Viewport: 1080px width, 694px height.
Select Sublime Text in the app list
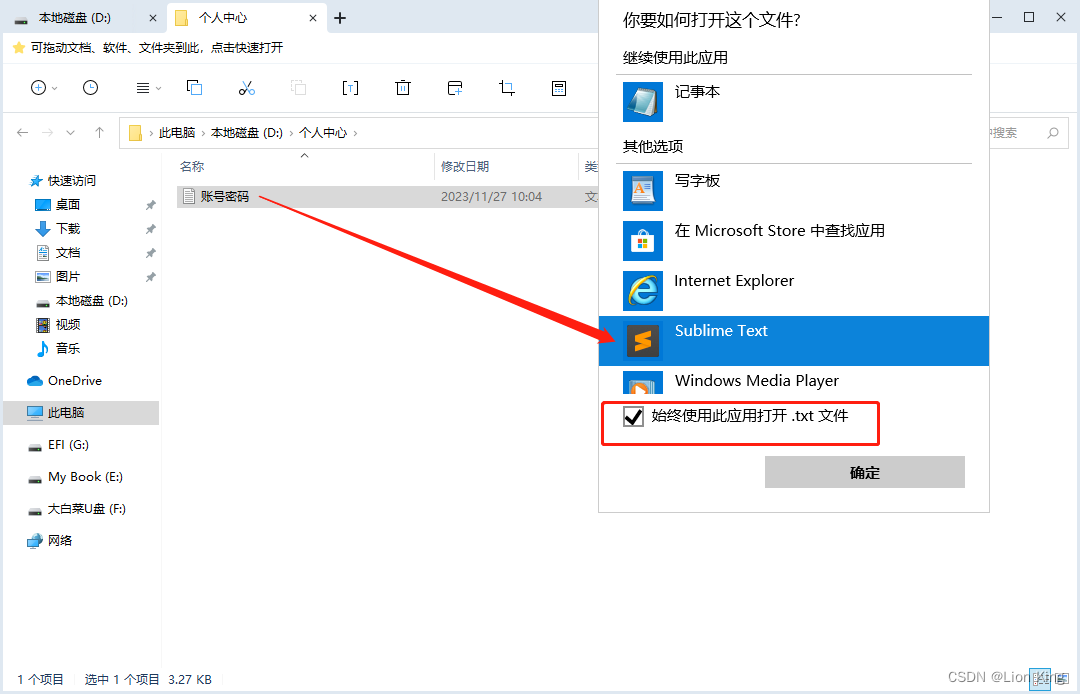pyautogui.click(x=793, y=341)
